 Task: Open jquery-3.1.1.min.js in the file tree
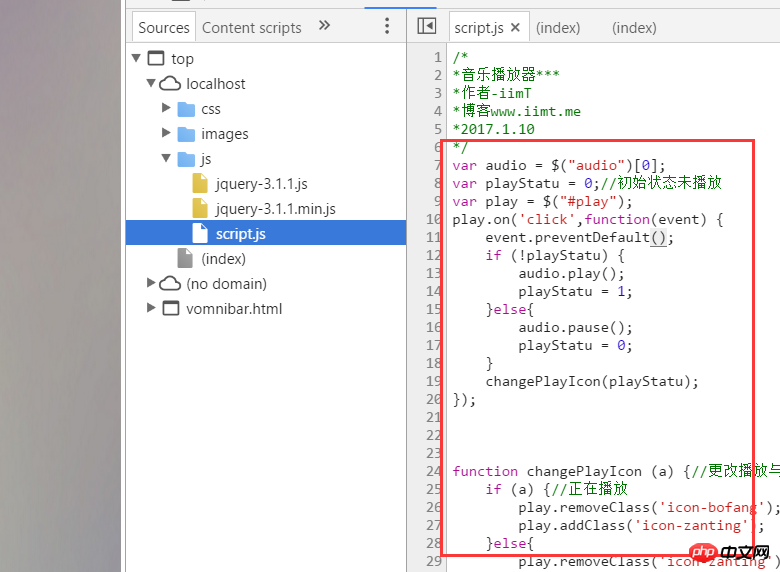click(x=275, y=209)
